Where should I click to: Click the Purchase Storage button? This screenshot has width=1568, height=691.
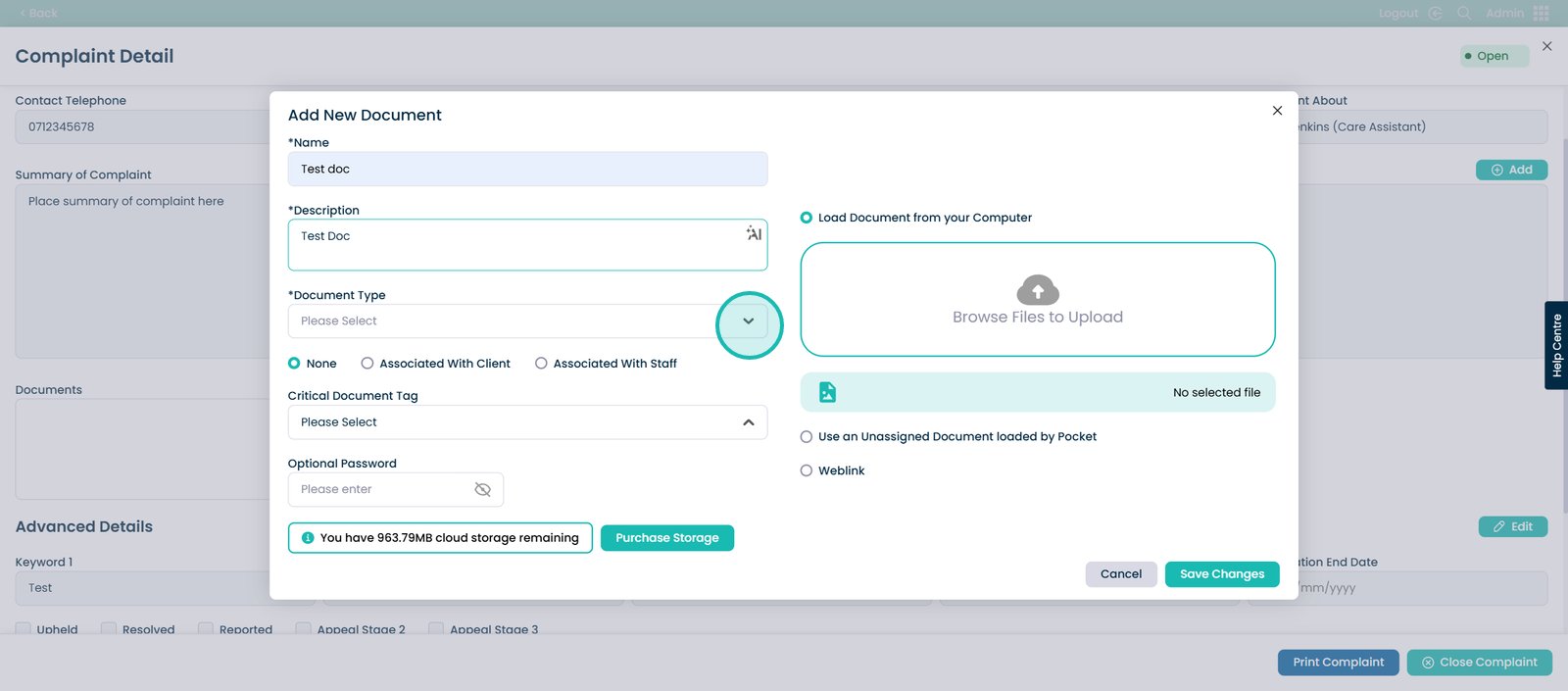[666, 538]
